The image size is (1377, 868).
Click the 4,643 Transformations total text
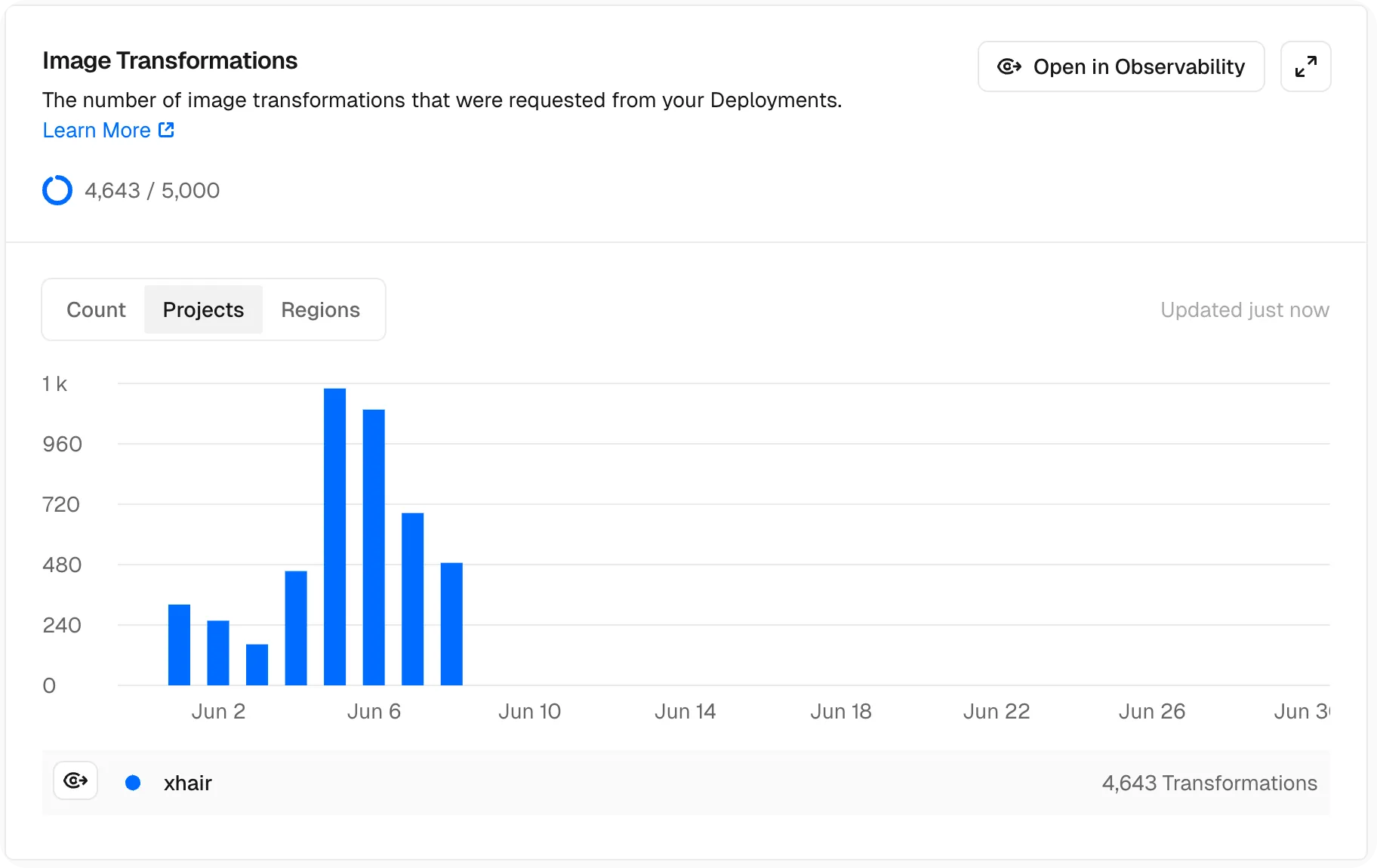click(x=1209, y=783)
